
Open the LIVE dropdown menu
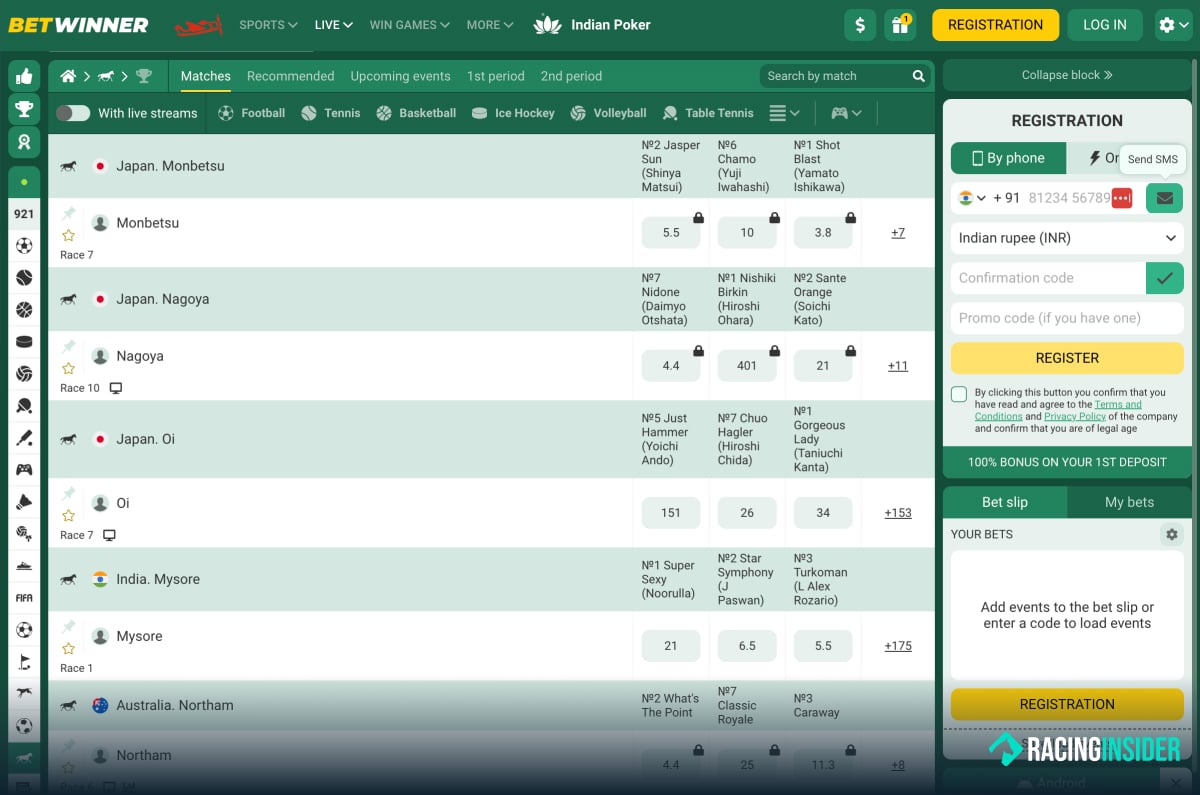333,25
